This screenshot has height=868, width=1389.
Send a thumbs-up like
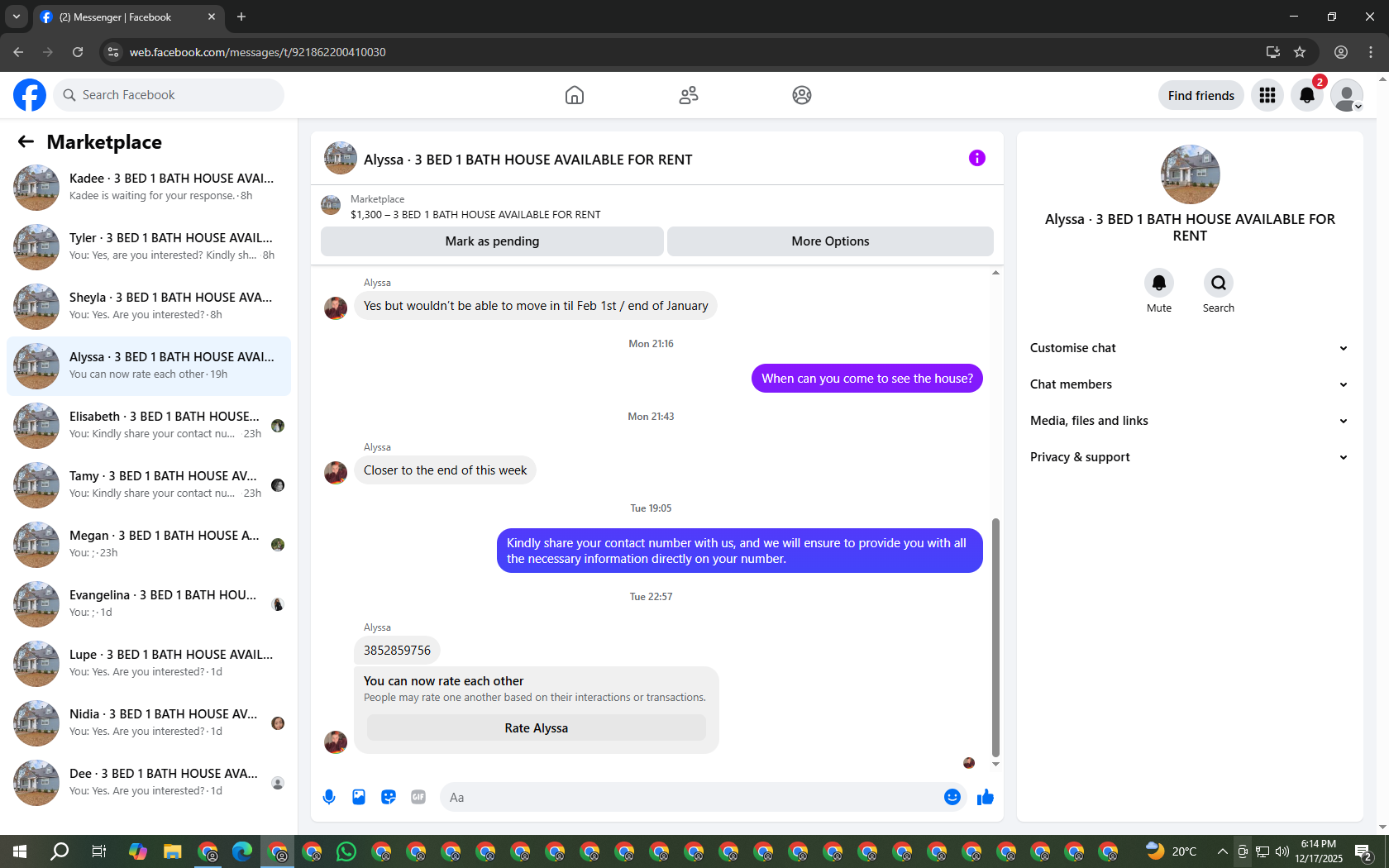(x=986, y=797)
